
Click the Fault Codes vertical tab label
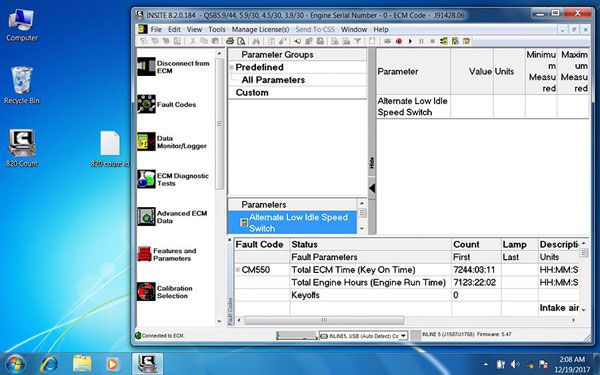230,311
